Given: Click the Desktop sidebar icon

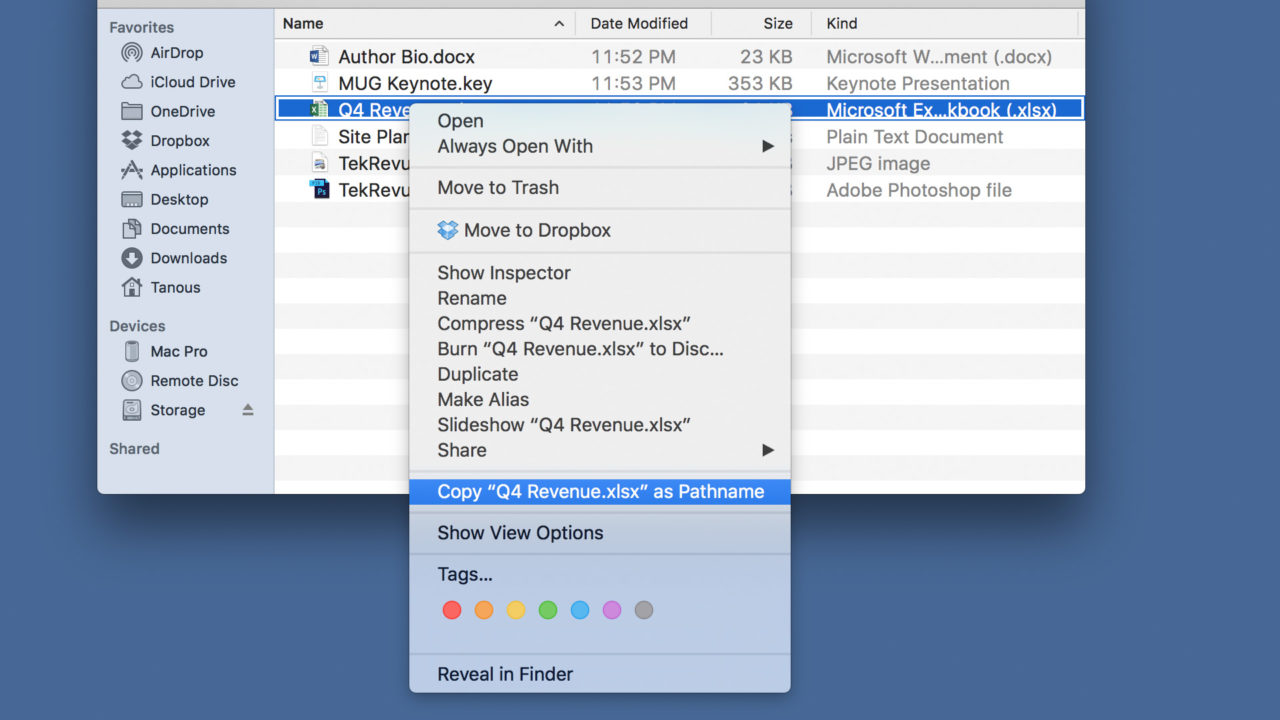Looking at the screenshot, I should click(132, 199).
